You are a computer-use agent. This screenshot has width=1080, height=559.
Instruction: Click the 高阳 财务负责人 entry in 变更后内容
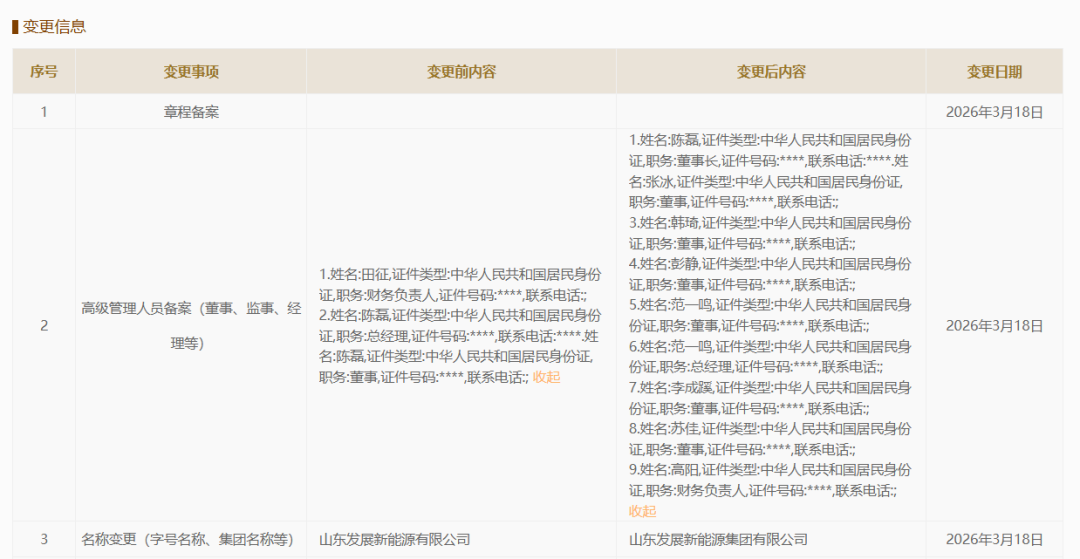[770, 480]
